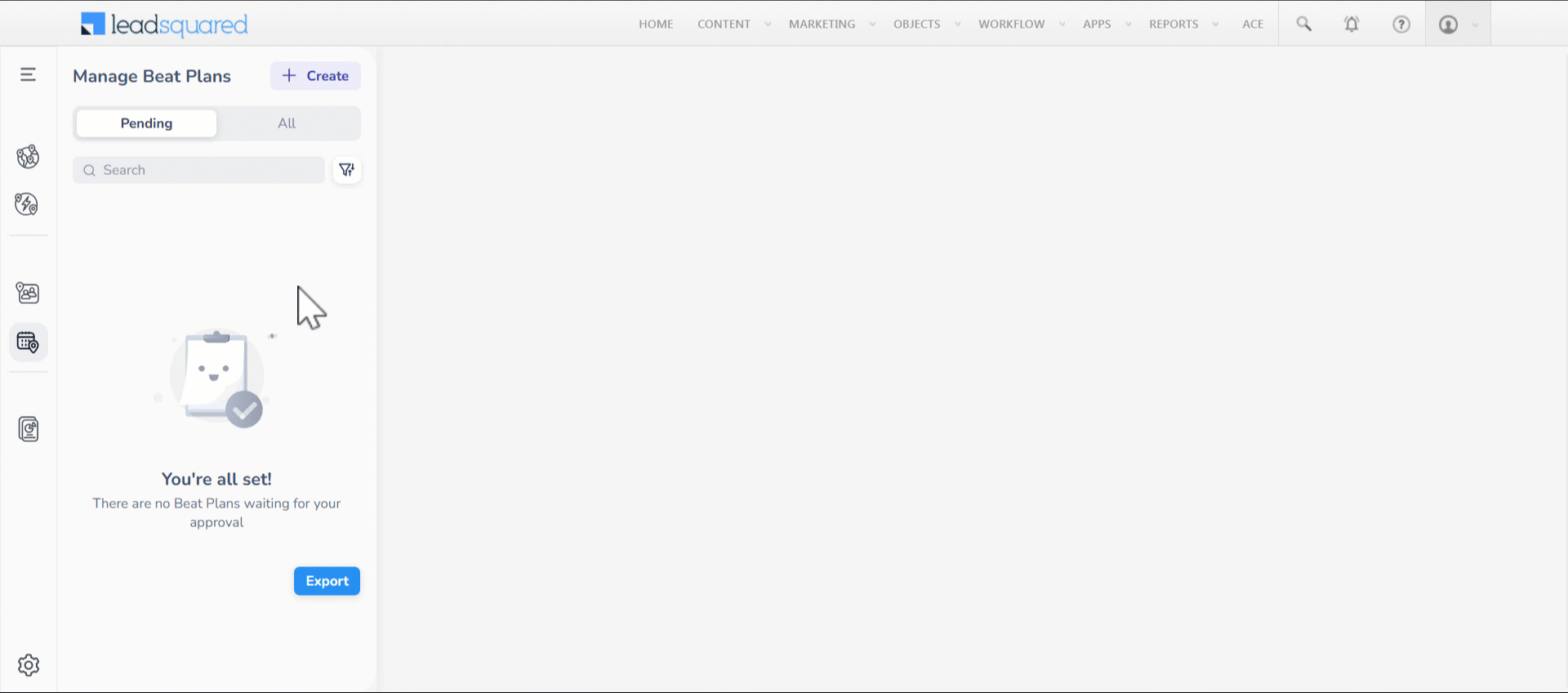Open the team location sidebar icon
The image size is (1568, 693).
(28, 293)
